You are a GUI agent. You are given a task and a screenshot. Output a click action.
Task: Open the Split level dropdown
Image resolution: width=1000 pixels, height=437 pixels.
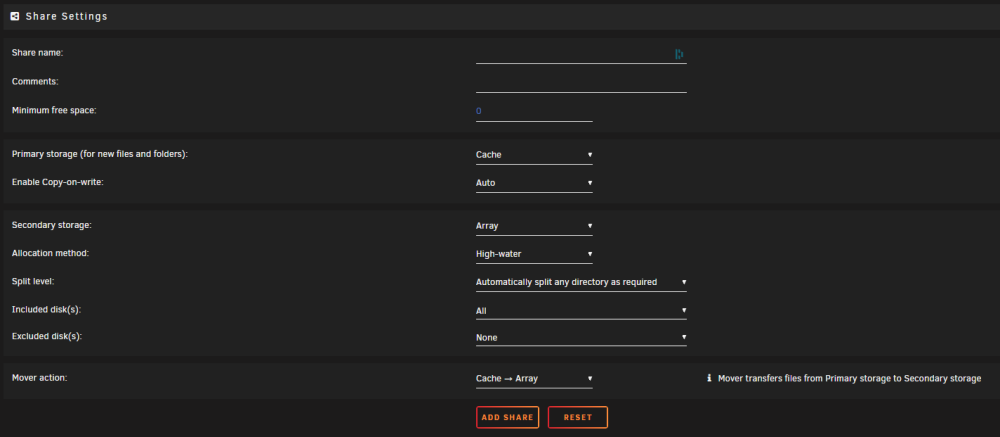coord(581,282)
